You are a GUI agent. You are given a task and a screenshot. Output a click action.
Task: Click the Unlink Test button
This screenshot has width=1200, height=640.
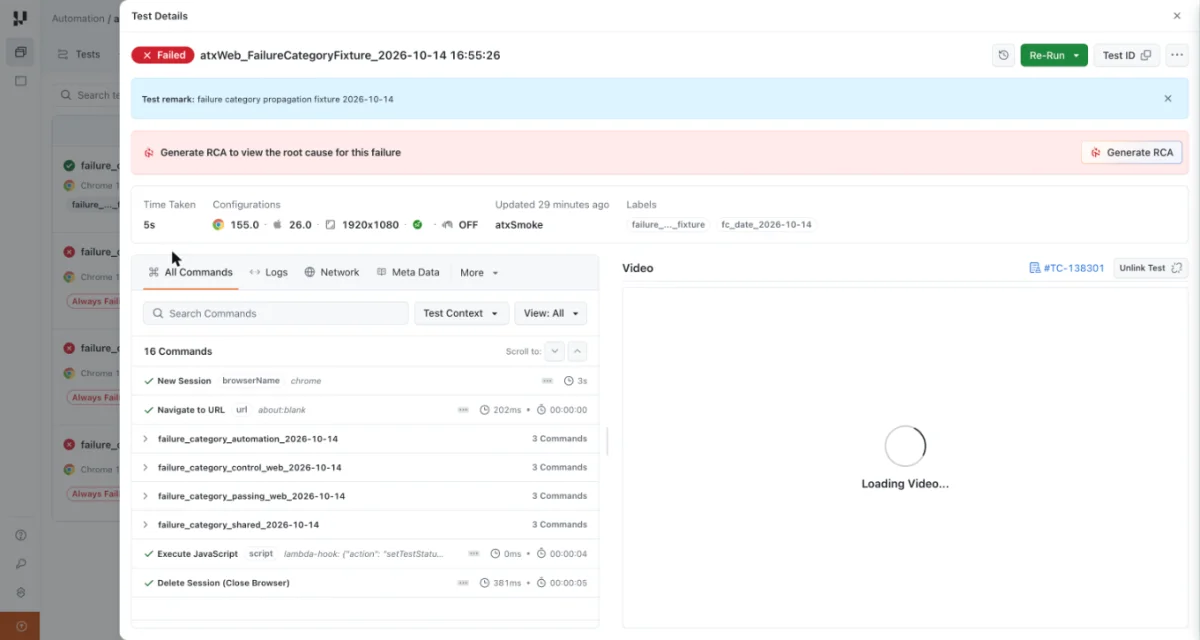(x=1150, y=268)
